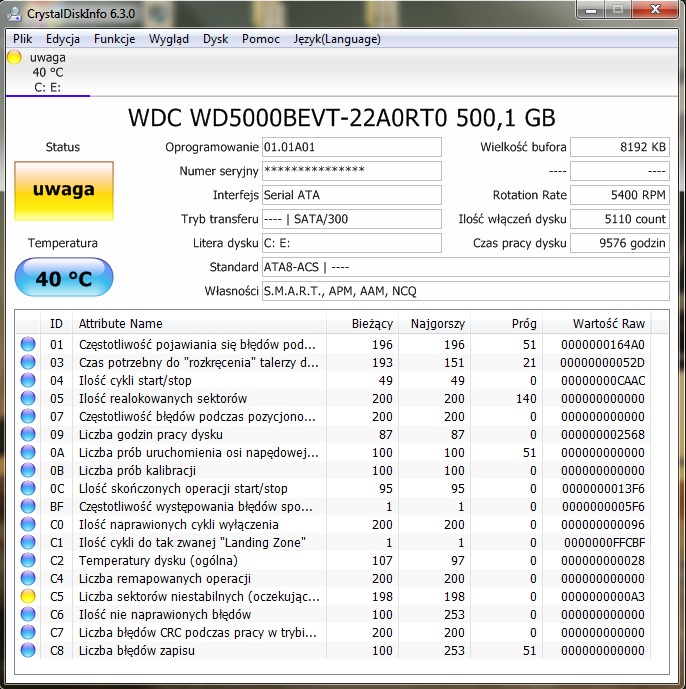Open the Funkcje menu
This screenshot has width=686, height=689.
click(114, 39)
